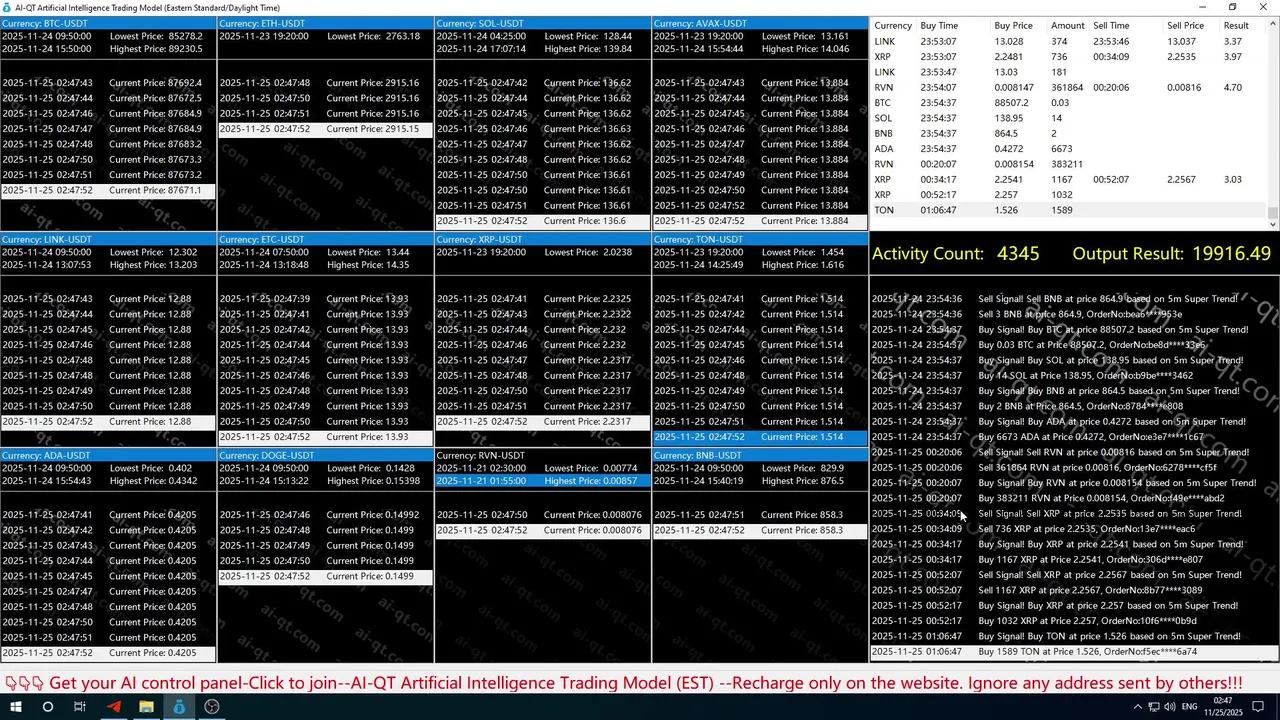The width and height of the screenshot is (1280, 720).
Task: Select the BTC trade row at 23:54:37
Action: tap(1069, 103)
